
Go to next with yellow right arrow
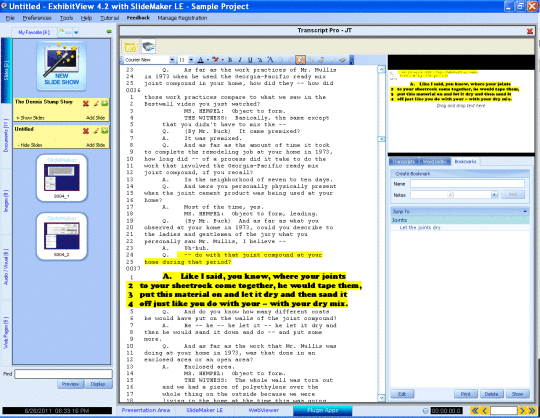pos(522,410)
